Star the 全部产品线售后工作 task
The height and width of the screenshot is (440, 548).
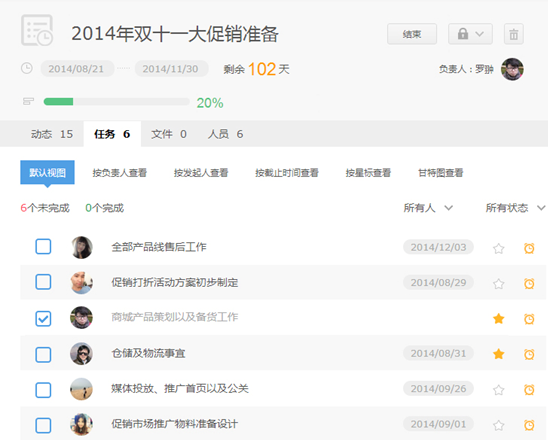coord(498,248)
